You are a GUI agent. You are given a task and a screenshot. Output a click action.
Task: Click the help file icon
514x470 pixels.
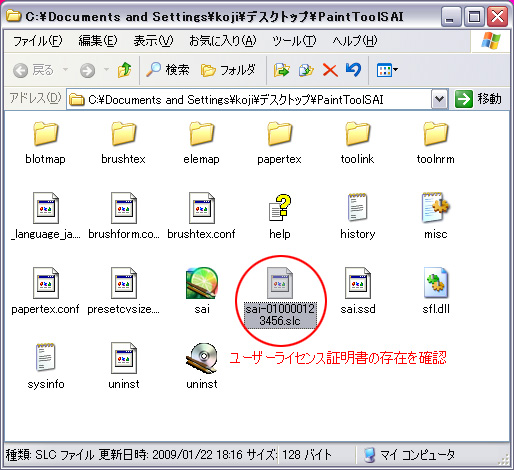[x=280, y=208]
